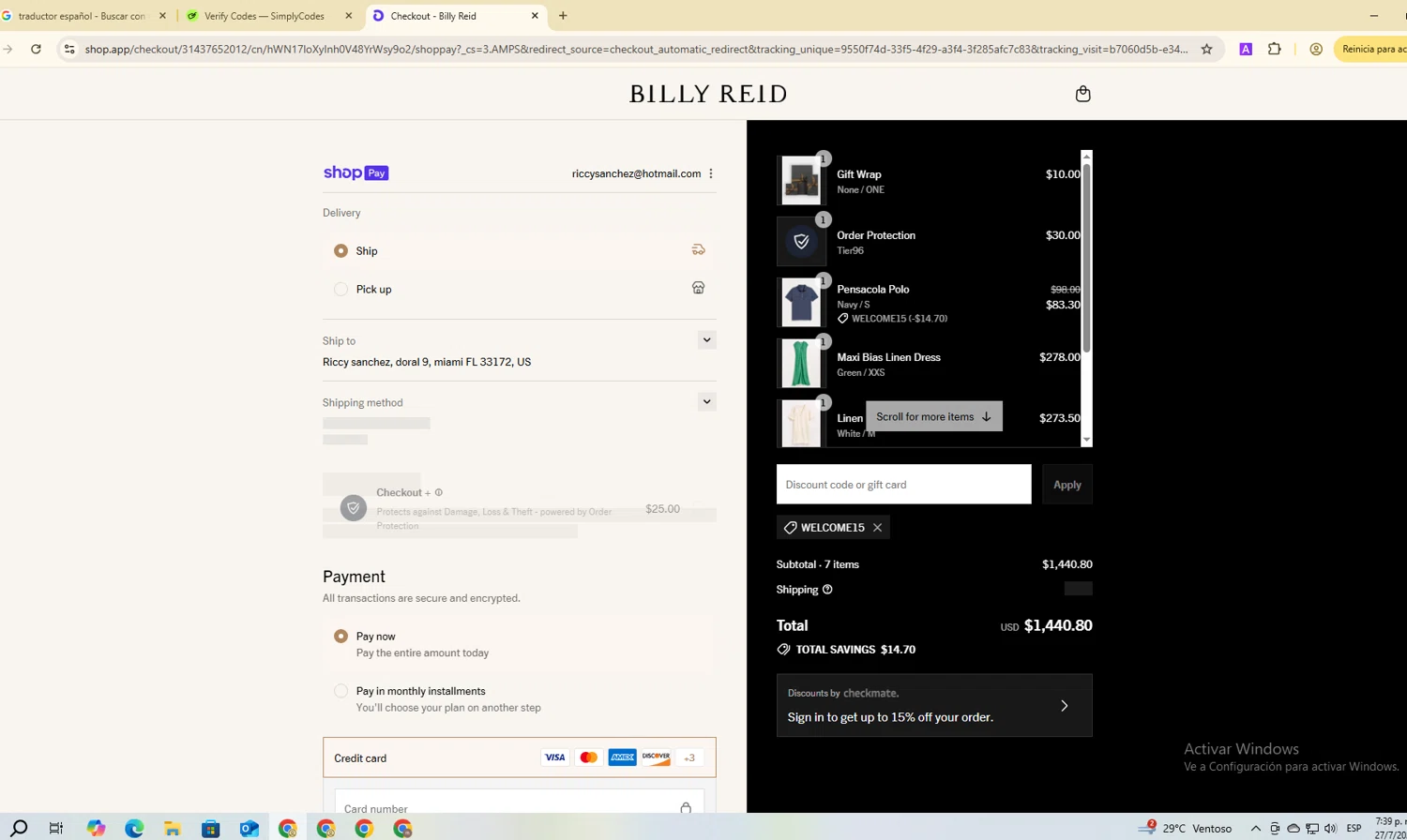
Task: Show hidden system tray icons chevron
Action: tap(1256, 828)
